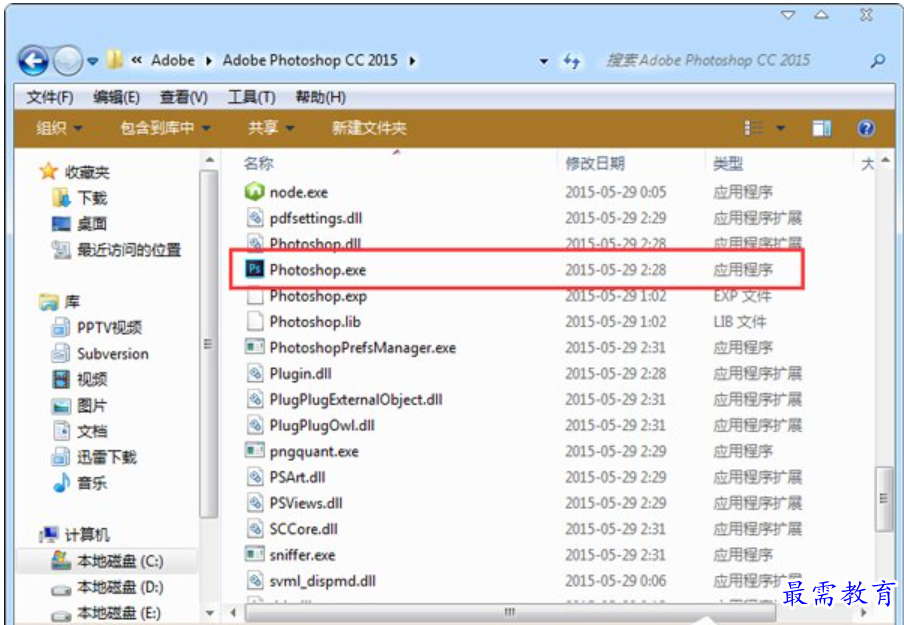Click the Photoshop.exe Ps icon
Image resolution: width=904 pixels, height=625 pixels.
coord(254,269)
